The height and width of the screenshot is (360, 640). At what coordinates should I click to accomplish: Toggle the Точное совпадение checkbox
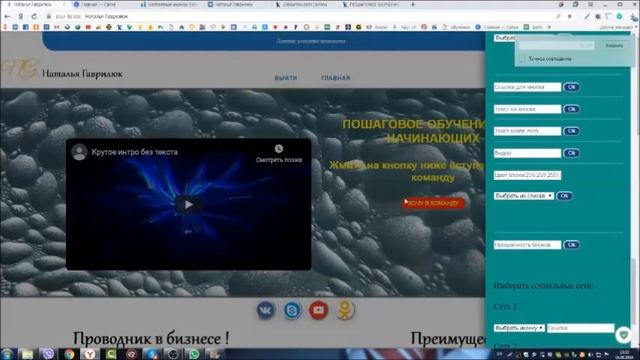tap(522, 59)
